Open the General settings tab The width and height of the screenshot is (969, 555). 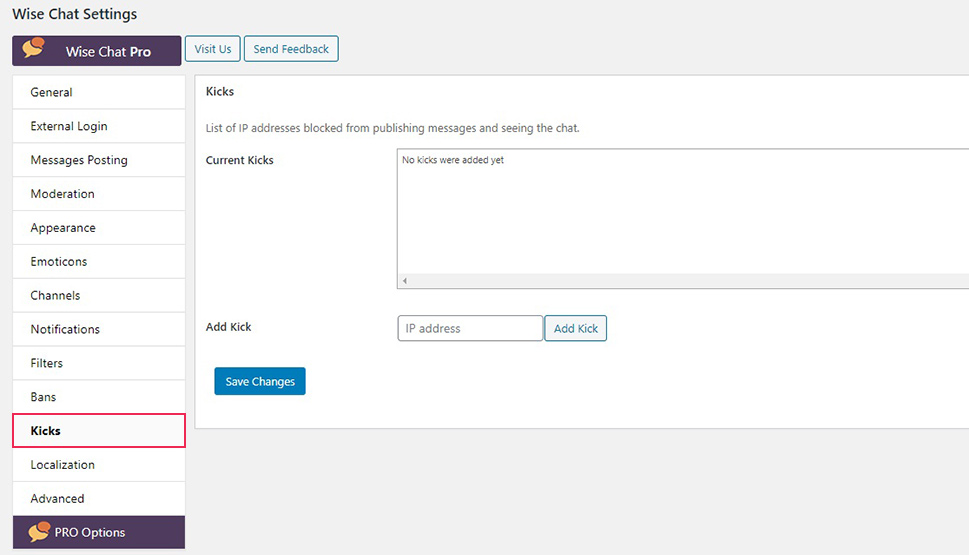pyautogui.click(x=99, y=92)
